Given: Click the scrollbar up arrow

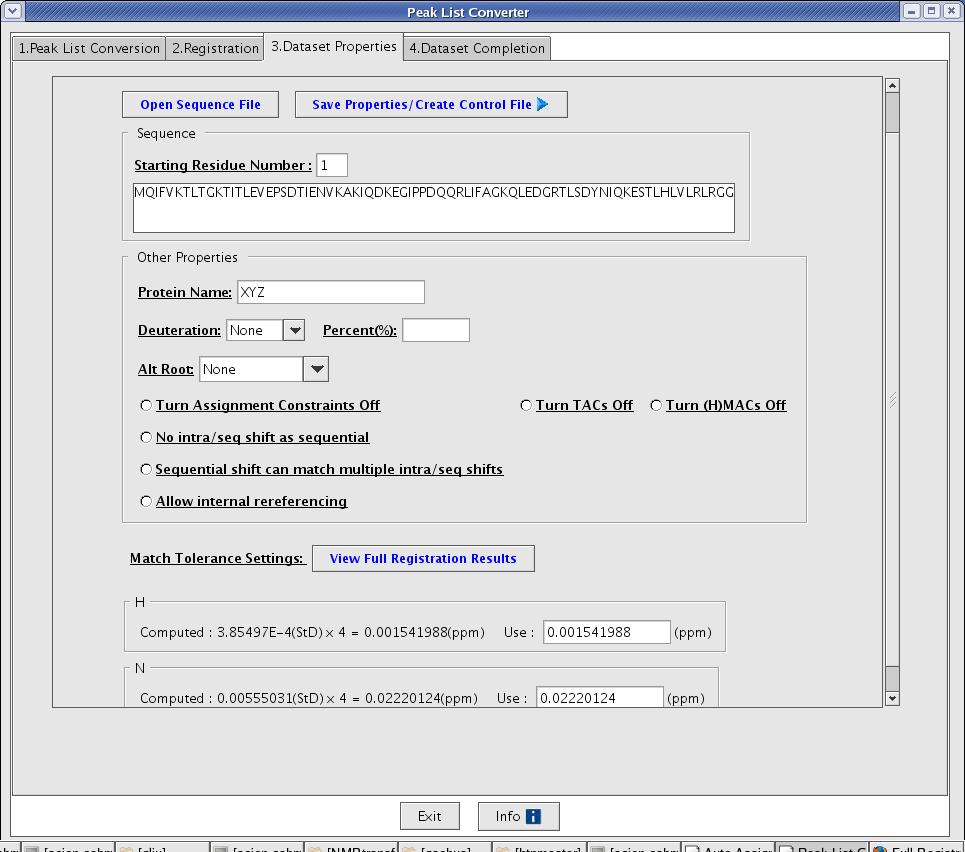Looking at the screenshot, I should click(893, 87).
